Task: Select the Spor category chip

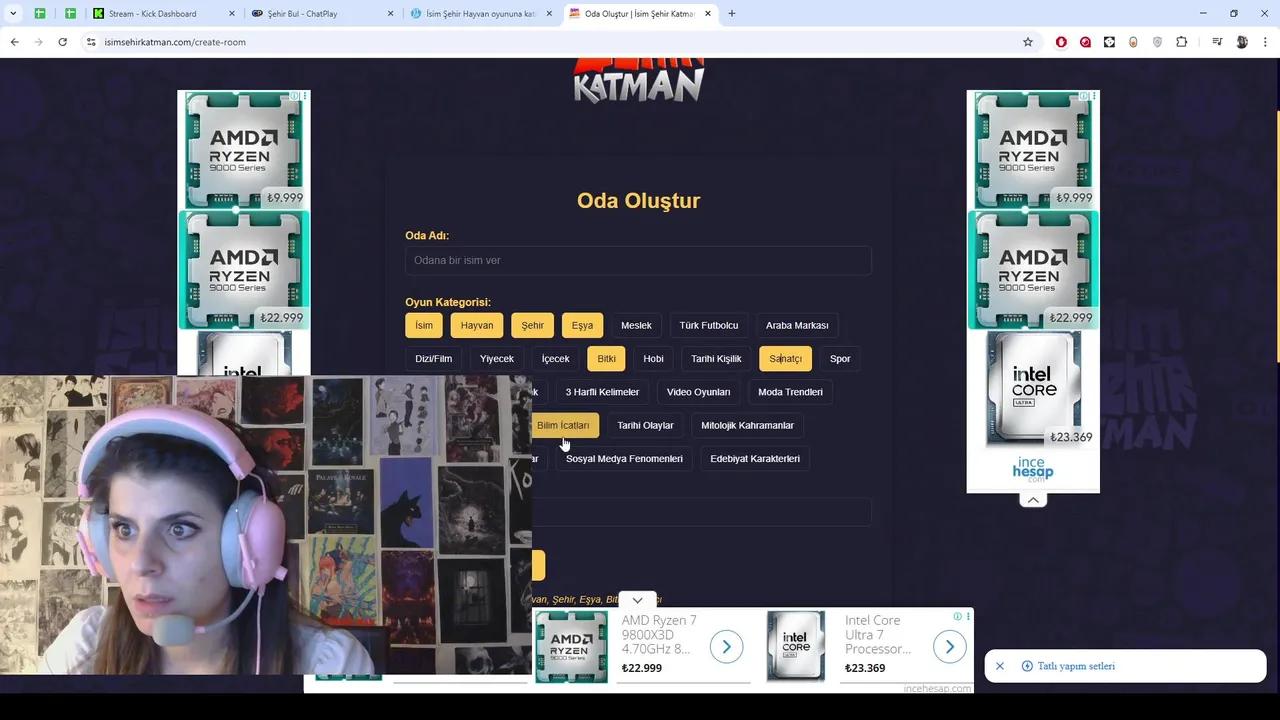Action: 840,359
